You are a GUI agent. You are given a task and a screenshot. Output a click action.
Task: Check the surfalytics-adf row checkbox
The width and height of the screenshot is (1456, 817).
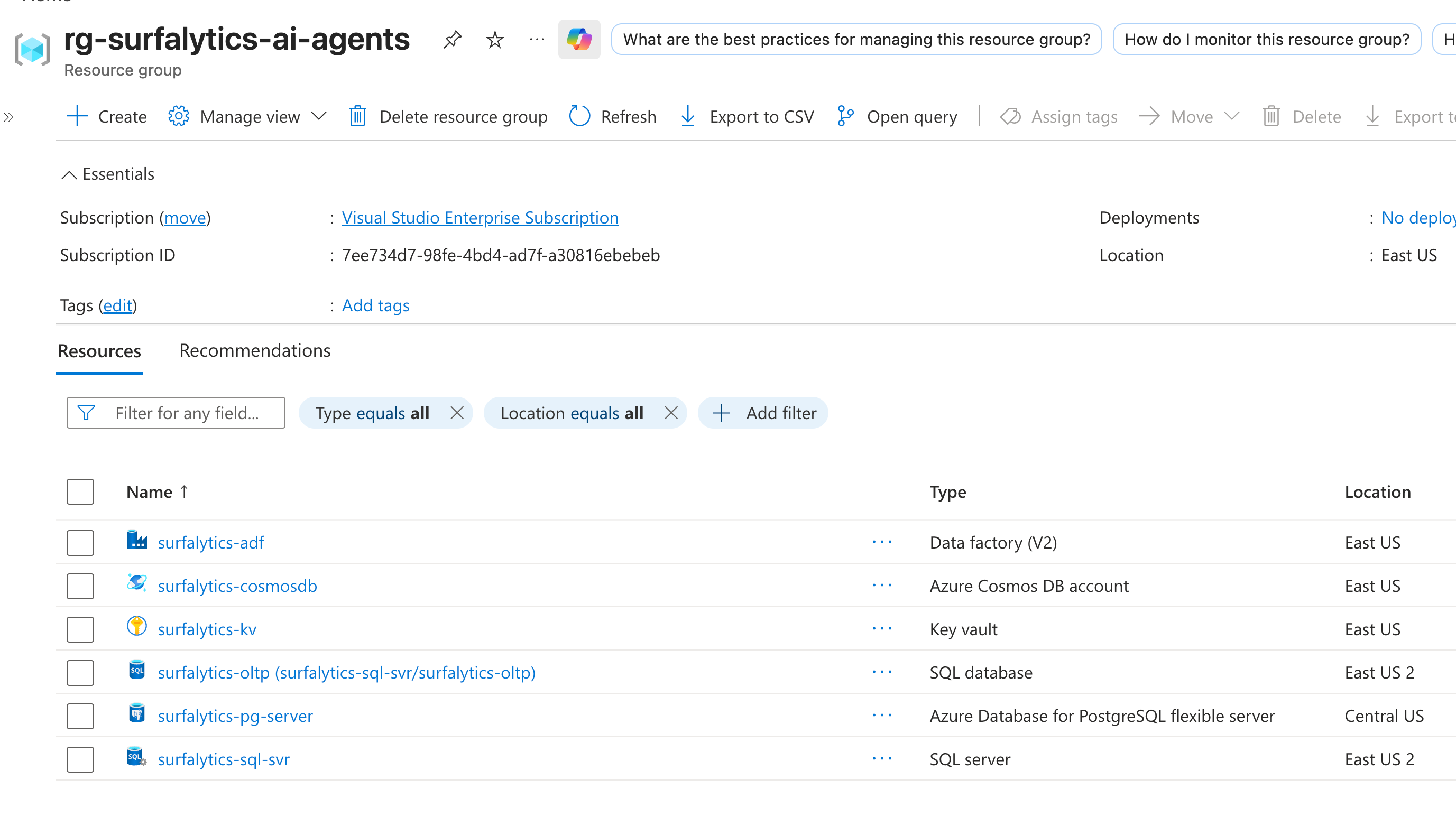pyautogui.click(x=80, y=542)
